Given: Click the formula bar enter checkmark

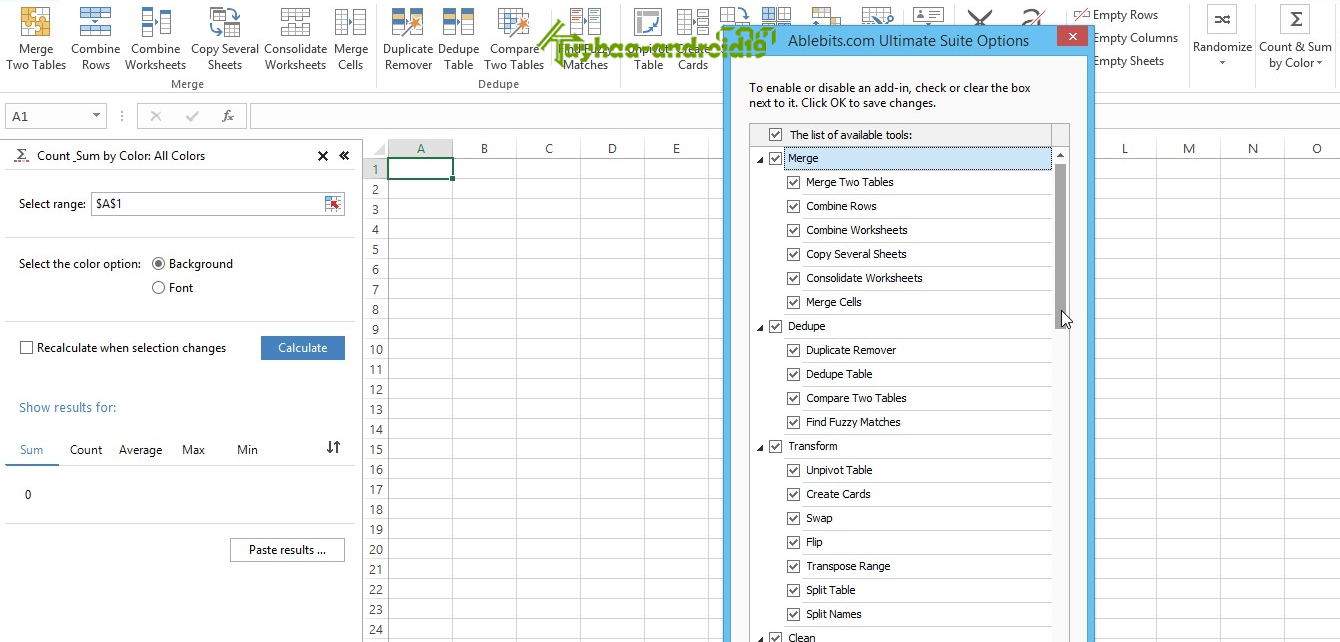Looking at the screenshot, I should (192, 116).
